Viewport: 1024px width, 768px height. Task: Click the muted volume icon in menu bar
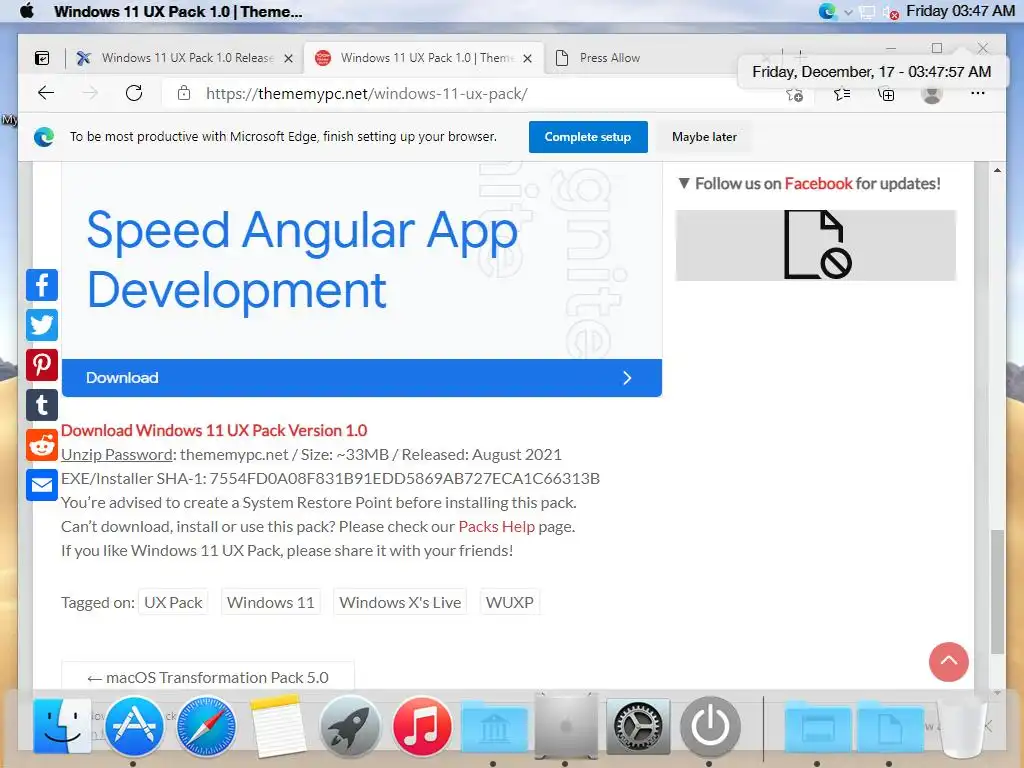pos(890,12)
